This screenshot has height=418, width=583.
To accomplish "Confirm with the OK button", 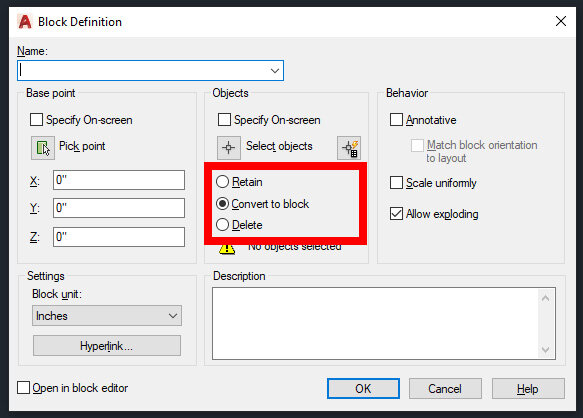I will 363,389.
